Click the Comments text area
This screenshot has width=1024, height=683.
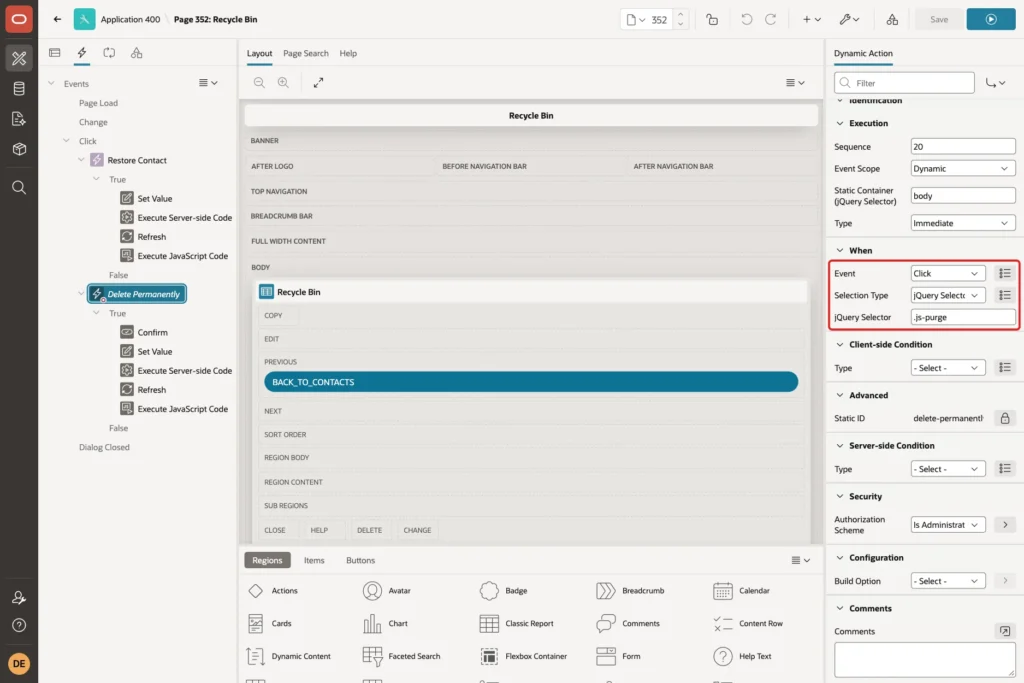[925, 660]
